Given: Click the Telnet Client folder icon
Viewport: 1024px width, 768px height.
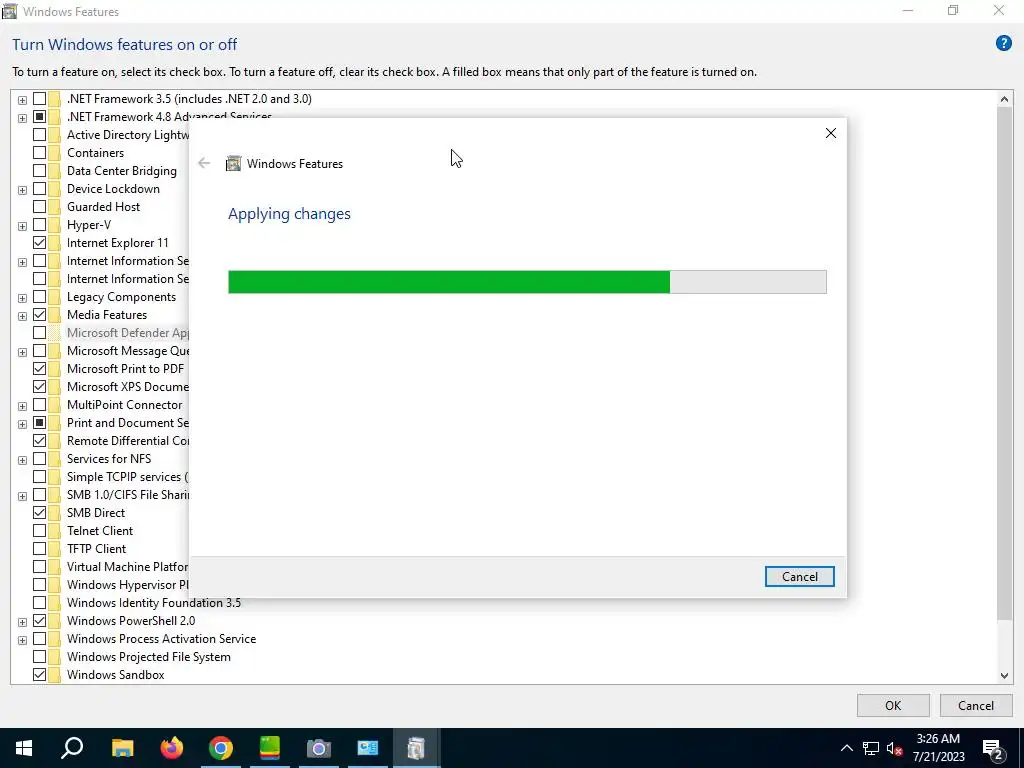Looking at the screenshot, I should [x=55, y=531].
